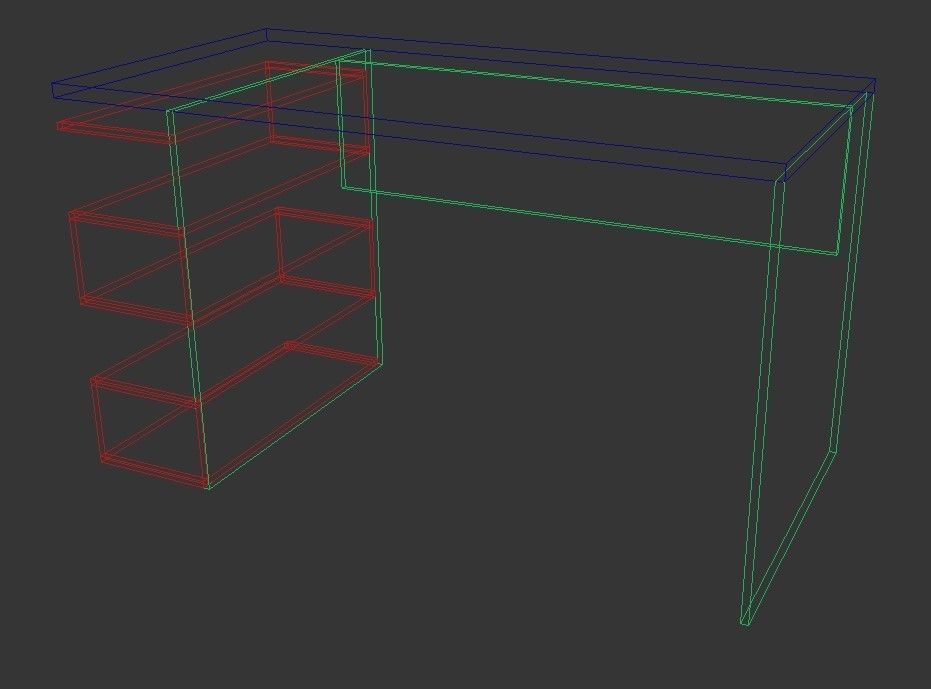Select the green cabinet side panel

click(x=274, y=268)
